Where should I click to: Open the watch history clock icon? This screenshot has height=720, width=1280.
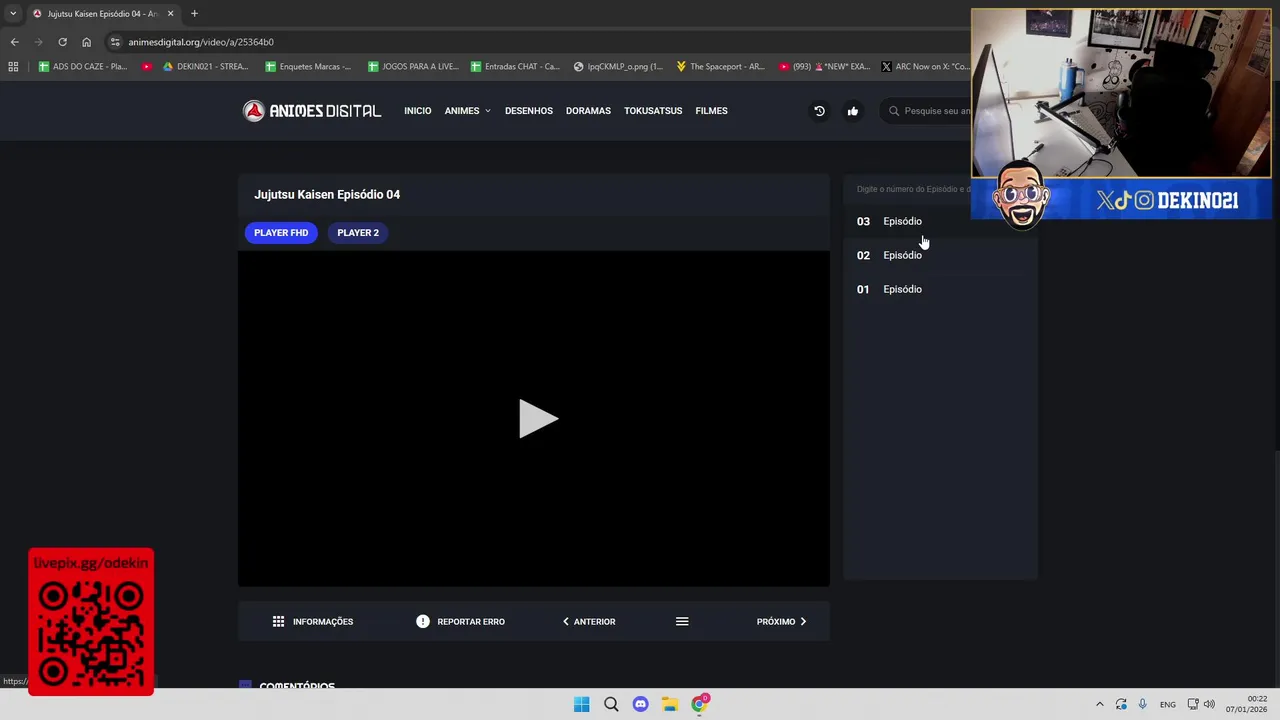tap(819, 111)
